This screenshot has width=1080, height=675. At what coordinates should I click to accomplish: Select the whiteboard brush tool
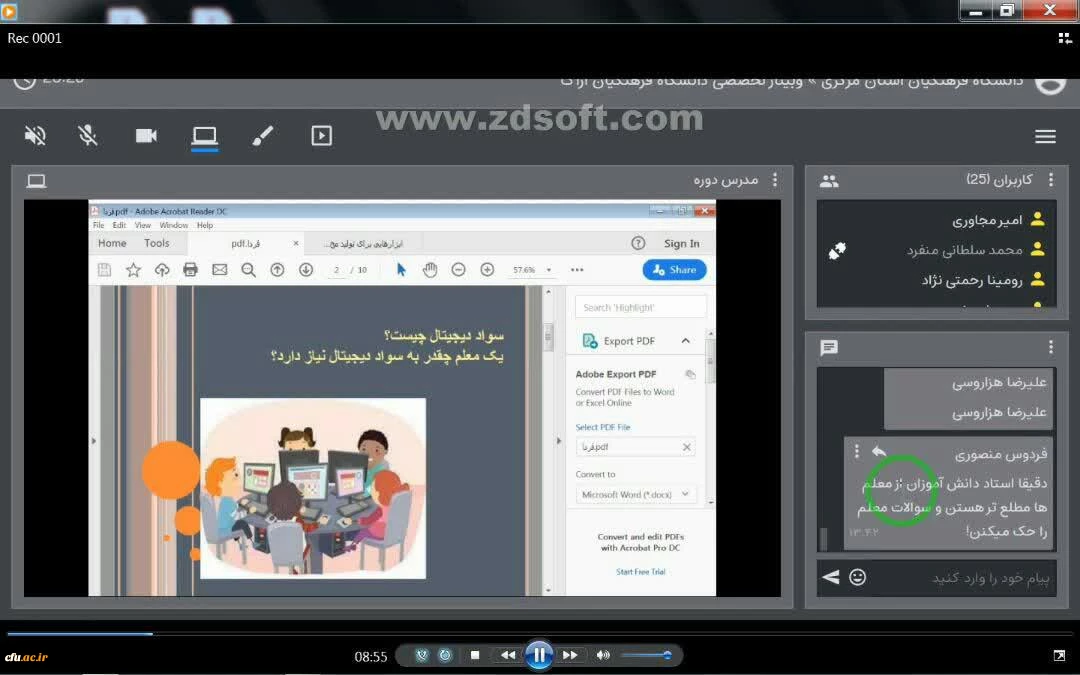pyautogui.click(x=263, y=136)
